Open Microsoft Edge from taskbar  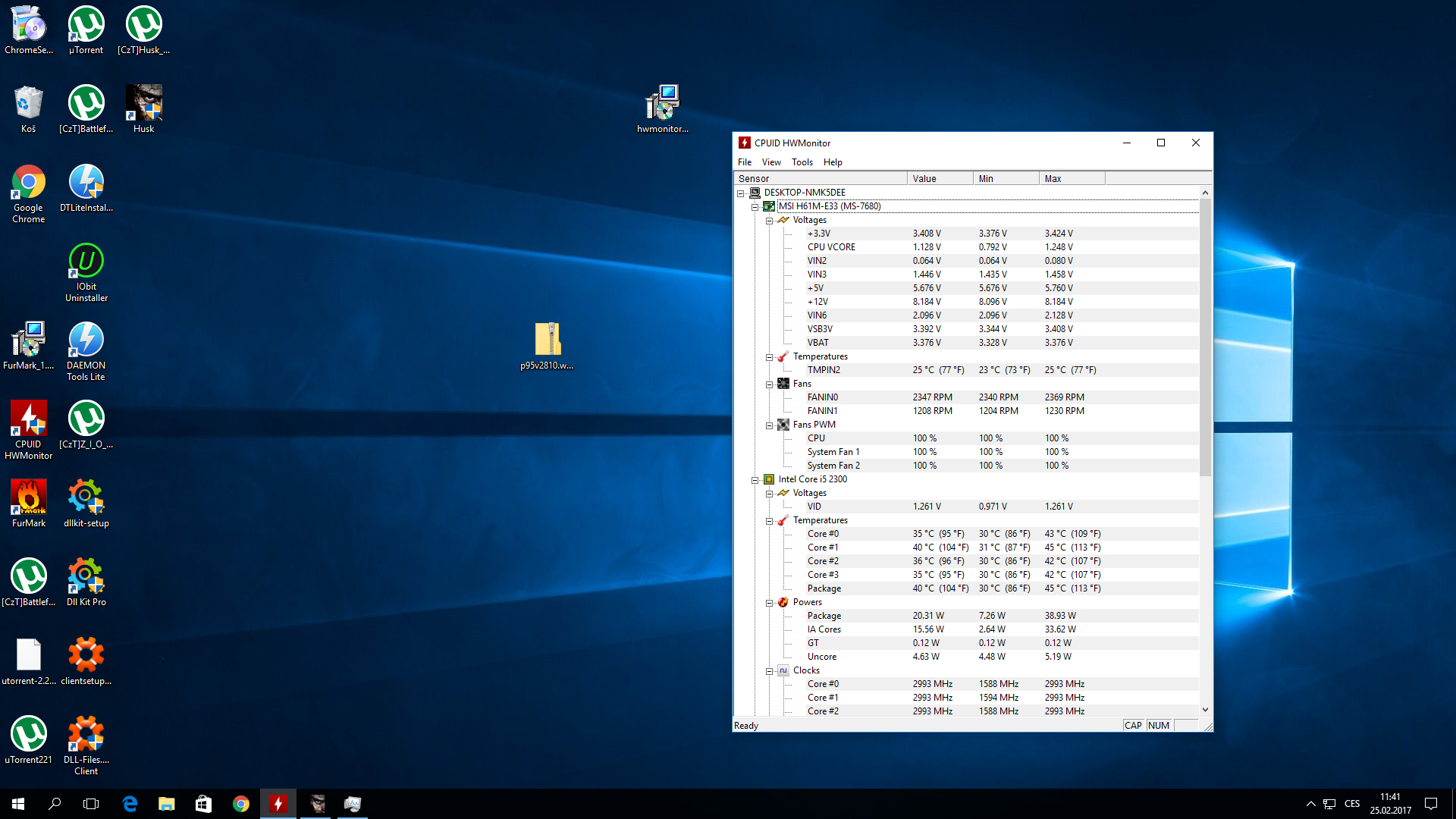[130, 804]
